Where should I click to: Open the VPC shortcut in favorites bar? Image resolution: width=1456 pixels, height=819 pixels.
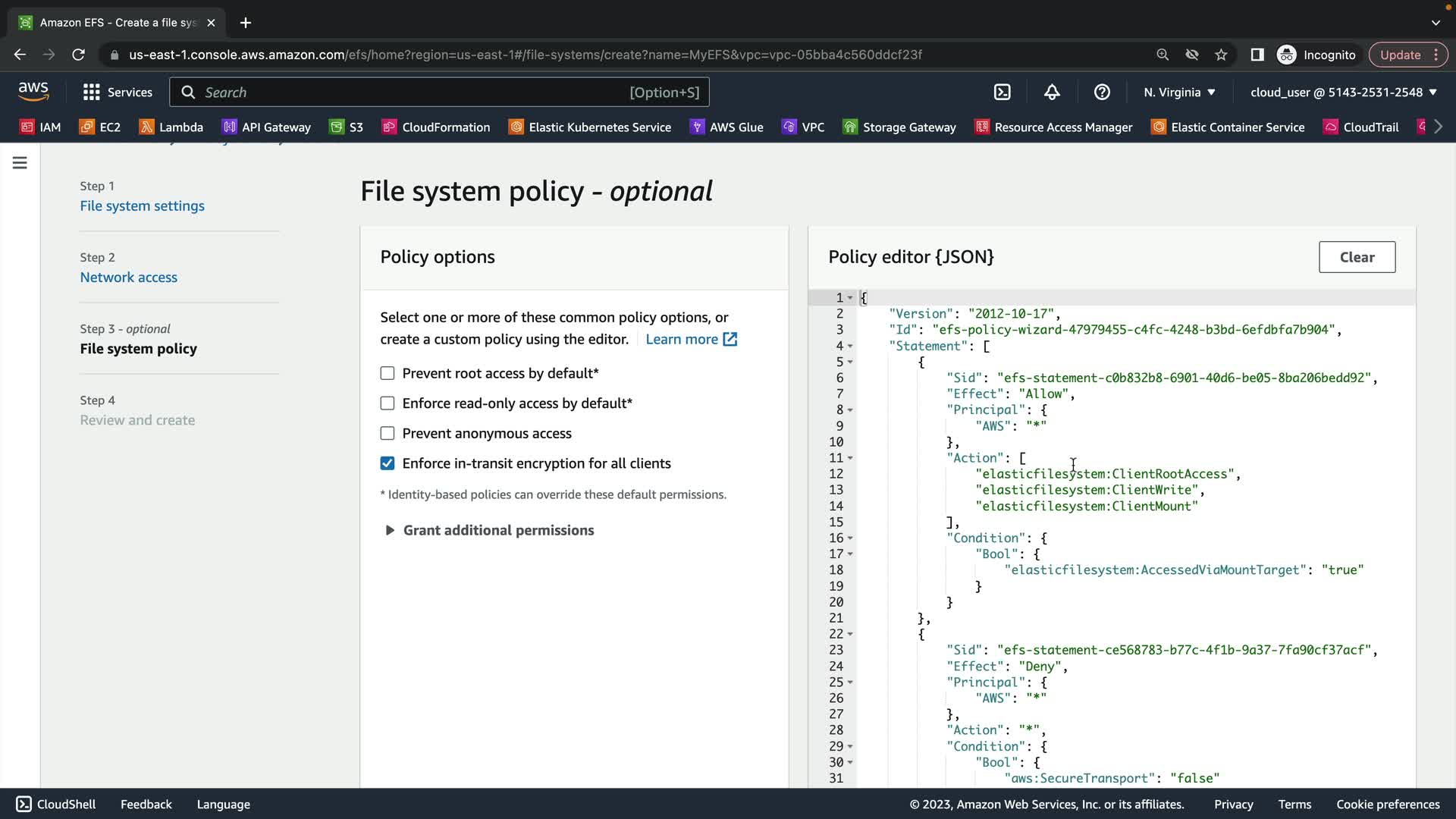click(803, 127)
